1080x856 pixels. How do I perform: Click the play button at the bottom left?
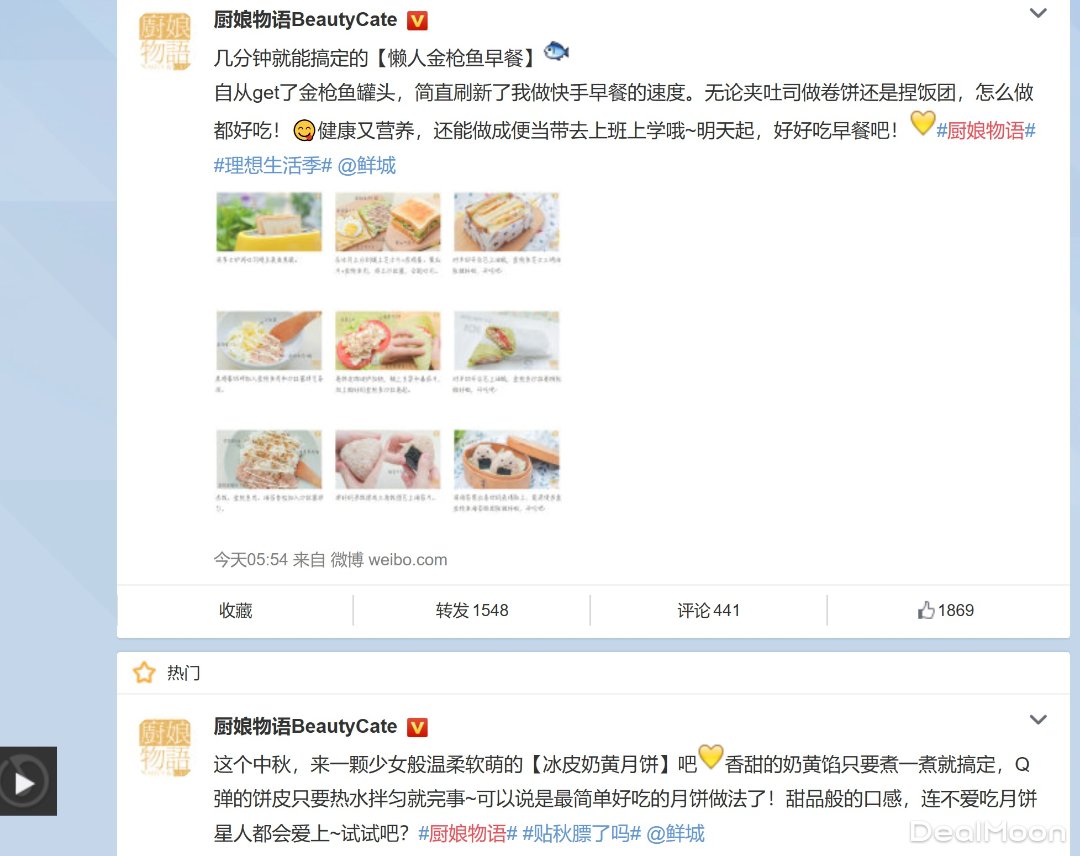[x=26, y=782]
